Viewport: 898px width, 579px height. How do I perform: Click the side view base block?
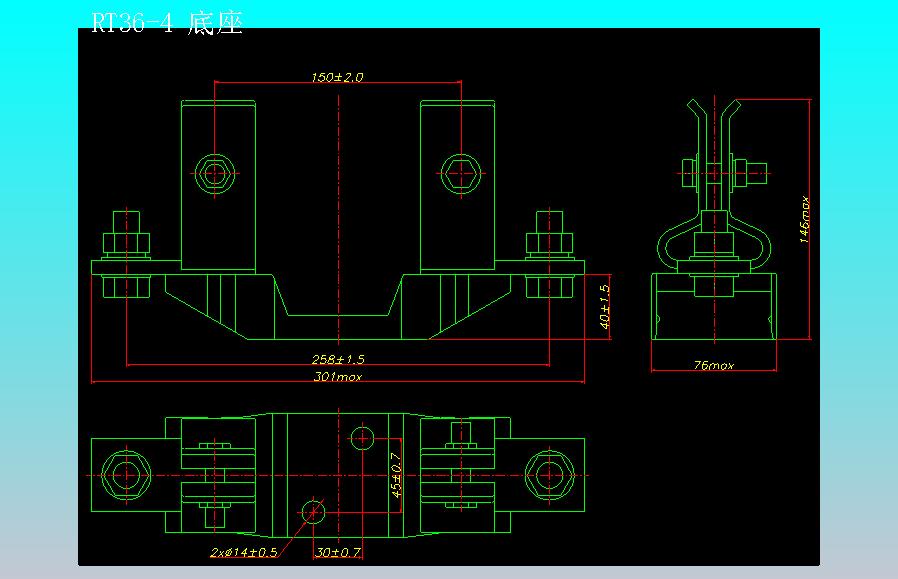tap(714, 306)
